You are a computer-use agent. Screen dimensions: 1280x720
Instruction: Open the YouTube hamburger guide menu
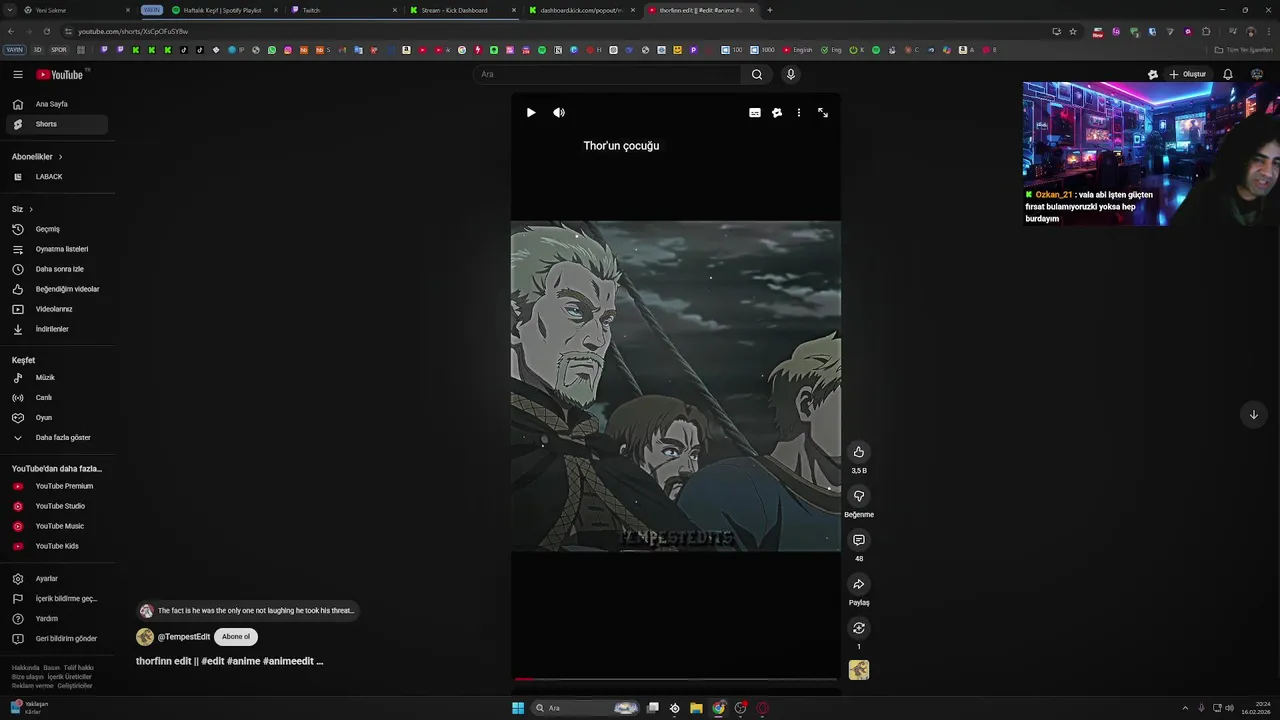click(18, 74)
